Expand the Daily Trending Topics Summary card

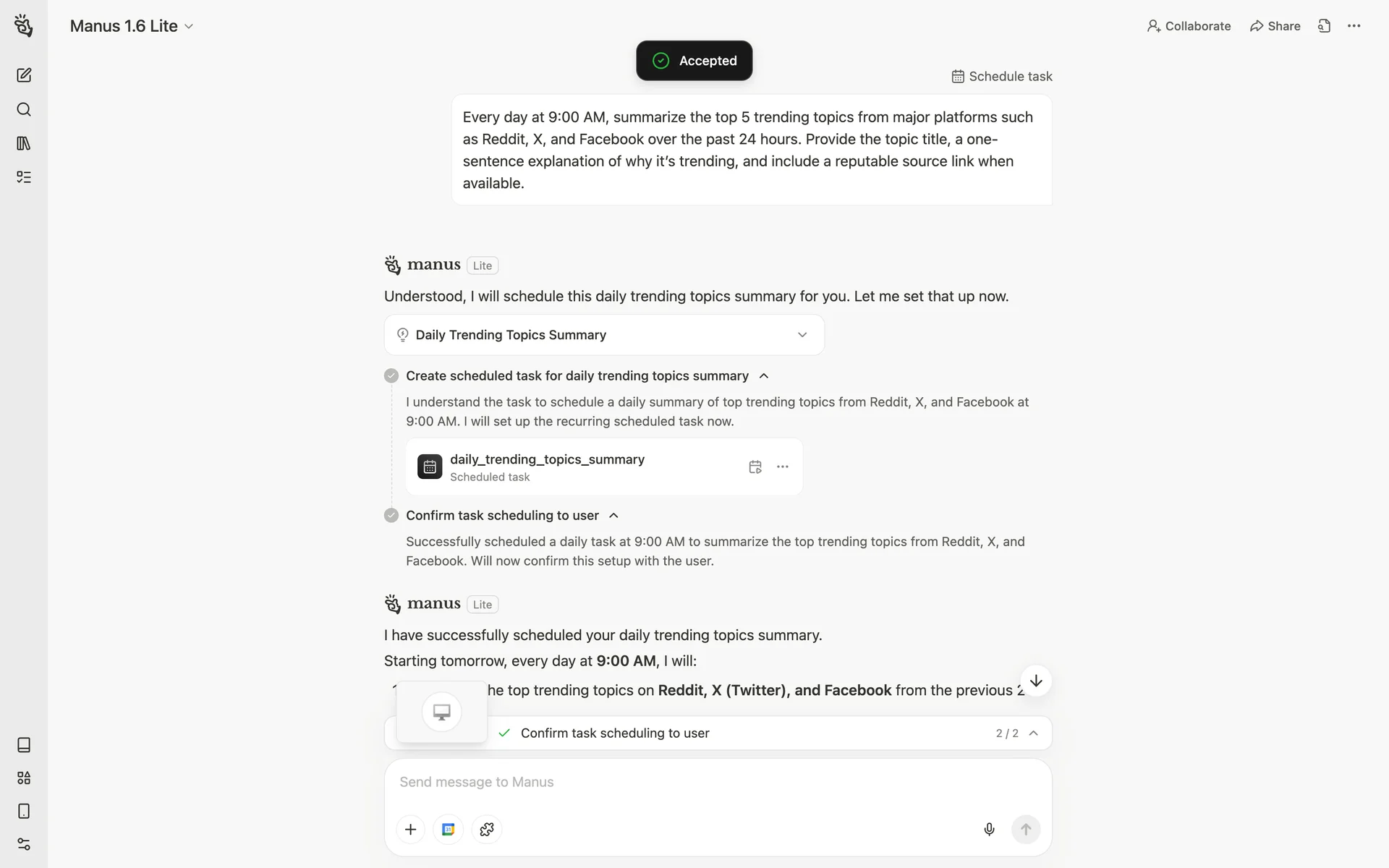click(x=802, y=335)
